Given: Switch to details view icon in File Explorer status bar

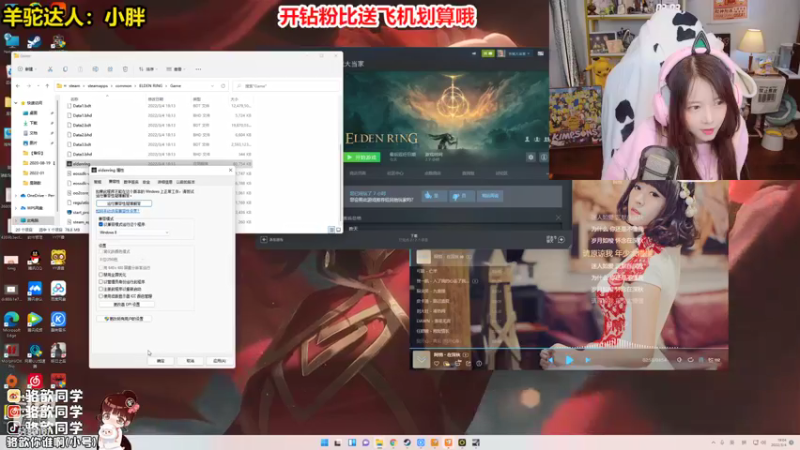Looking at the screenshot, I should click(332, 230).
